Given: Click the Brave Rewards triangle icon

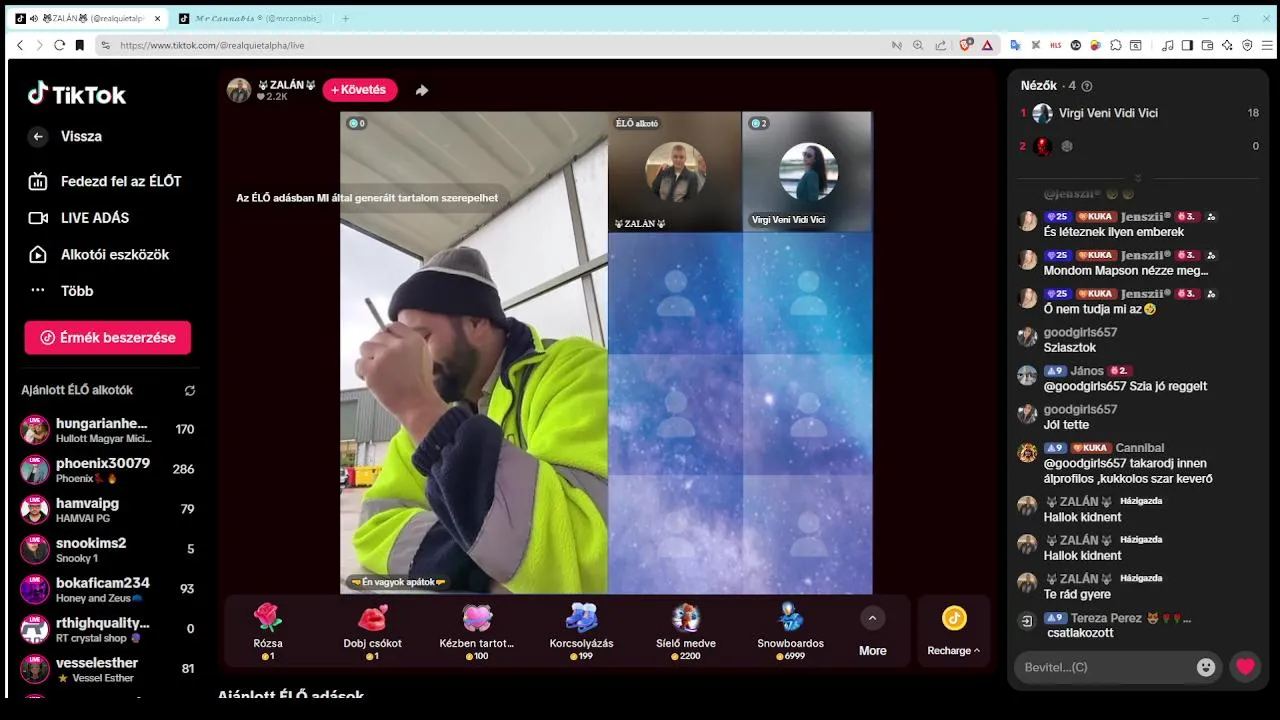Looking at the screenshot, I should [x=987, y=45].
